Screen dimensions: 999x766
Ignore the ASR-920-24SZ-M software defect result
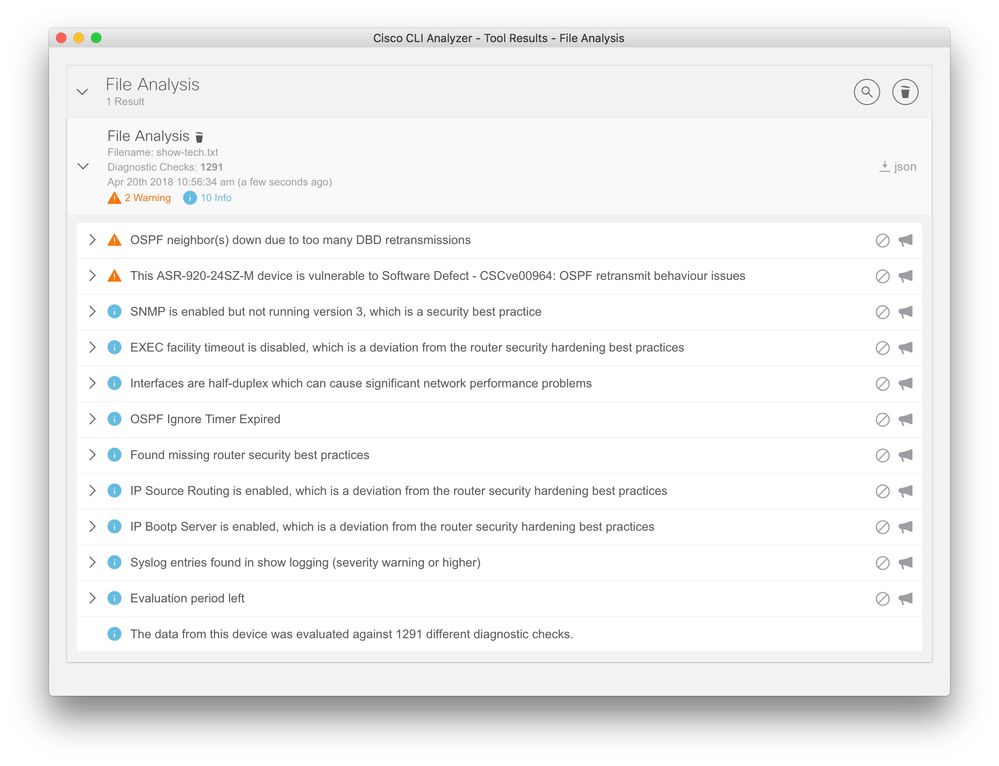click(x=882, y=276)
